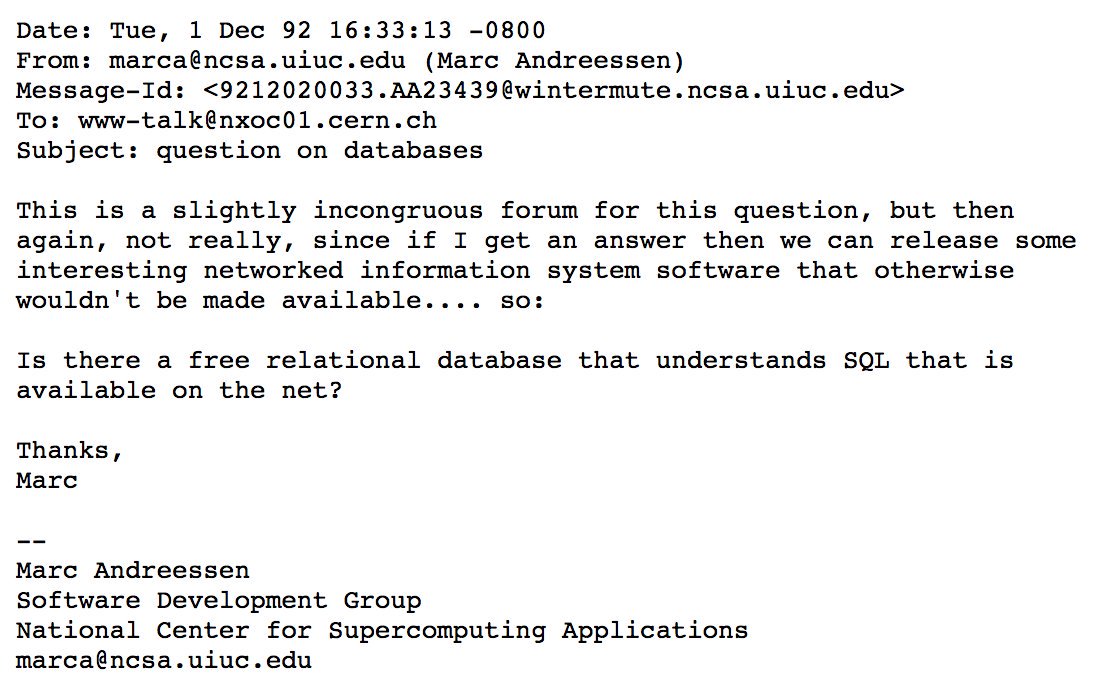Click the signature separator dashes
Screen dimensions: 1108x688
pos(31,541)
